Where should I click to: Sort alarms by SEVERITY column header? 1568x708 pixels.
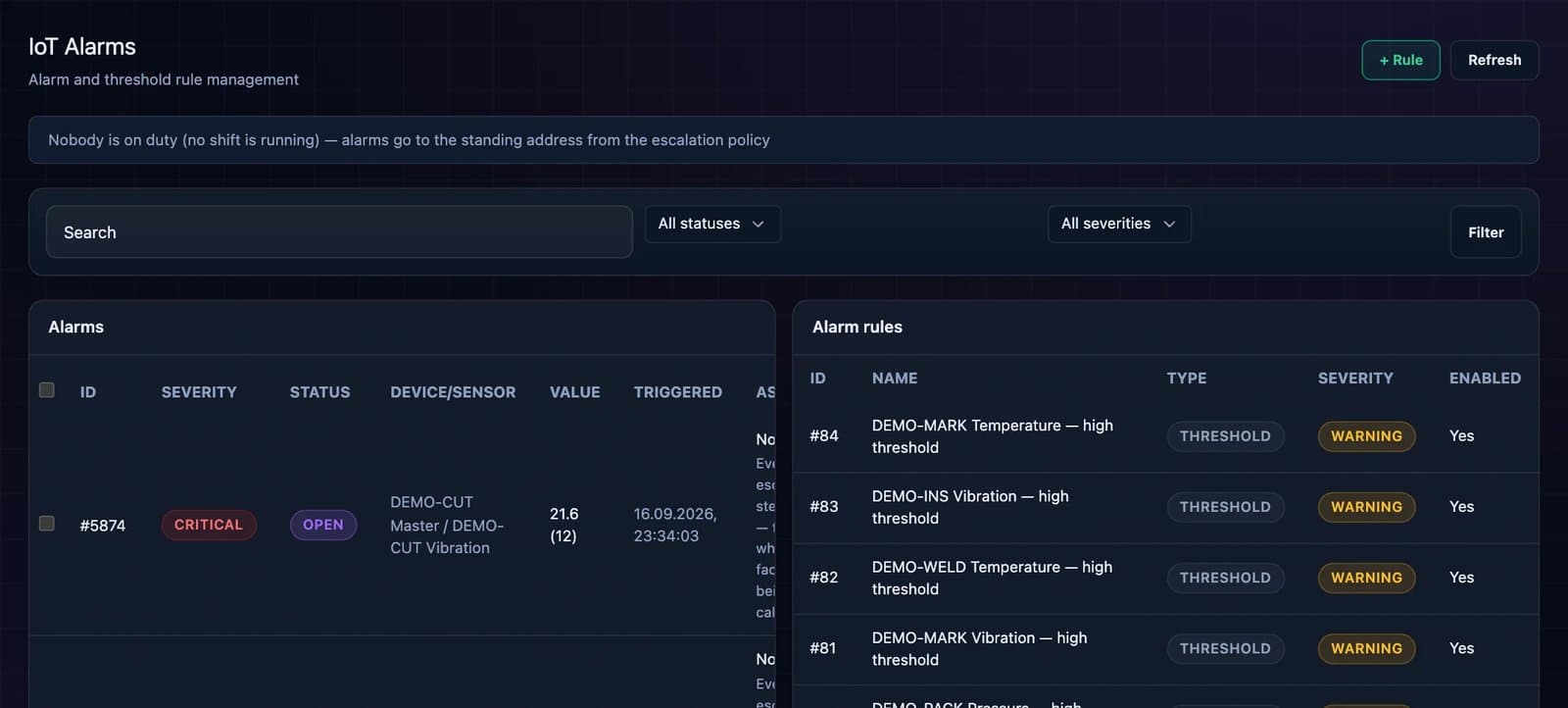click(x=199, y=392)
